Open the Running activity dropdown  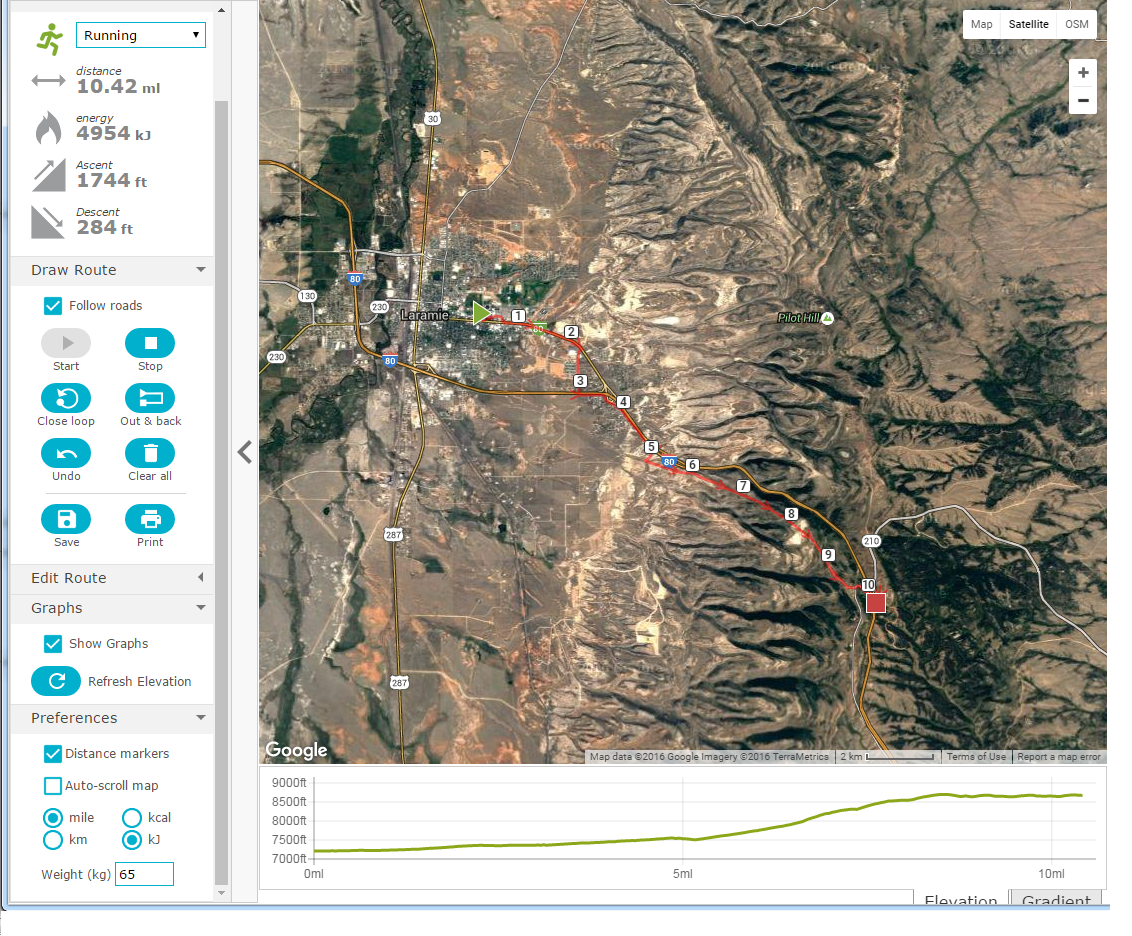(x=141, y=35)
